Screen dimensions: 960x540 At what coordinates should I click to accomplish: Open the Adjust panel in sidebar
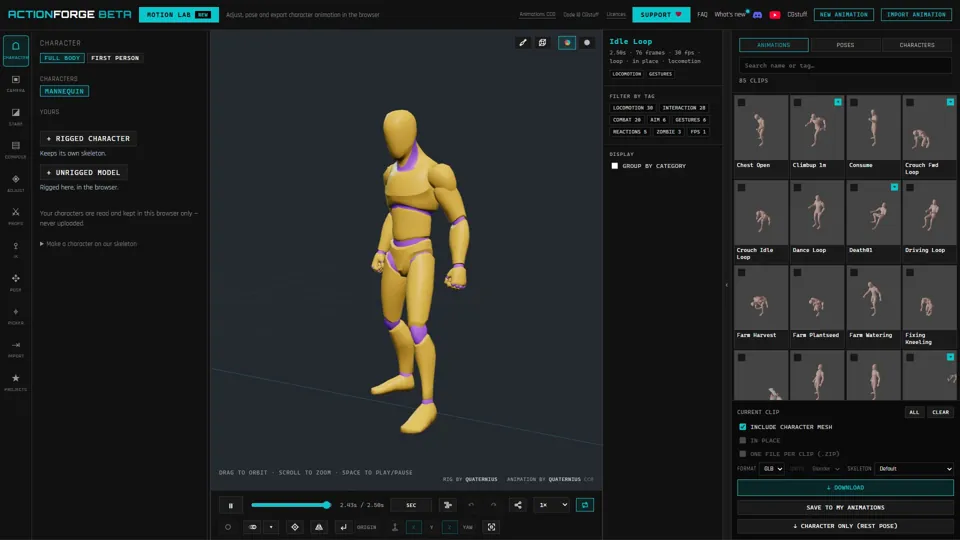pyautogui.click(x=16, y=183)
